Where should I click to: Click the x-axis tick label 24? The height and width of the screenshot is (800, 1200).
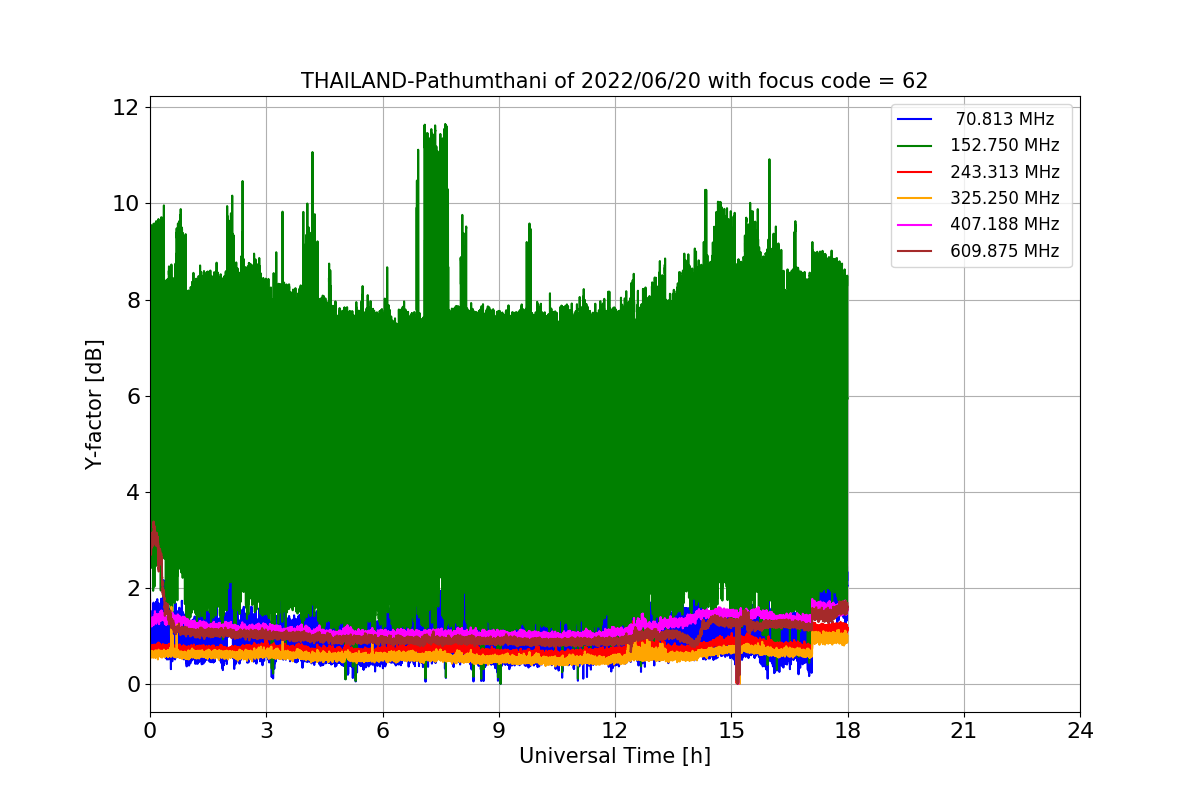point(1080,731)
